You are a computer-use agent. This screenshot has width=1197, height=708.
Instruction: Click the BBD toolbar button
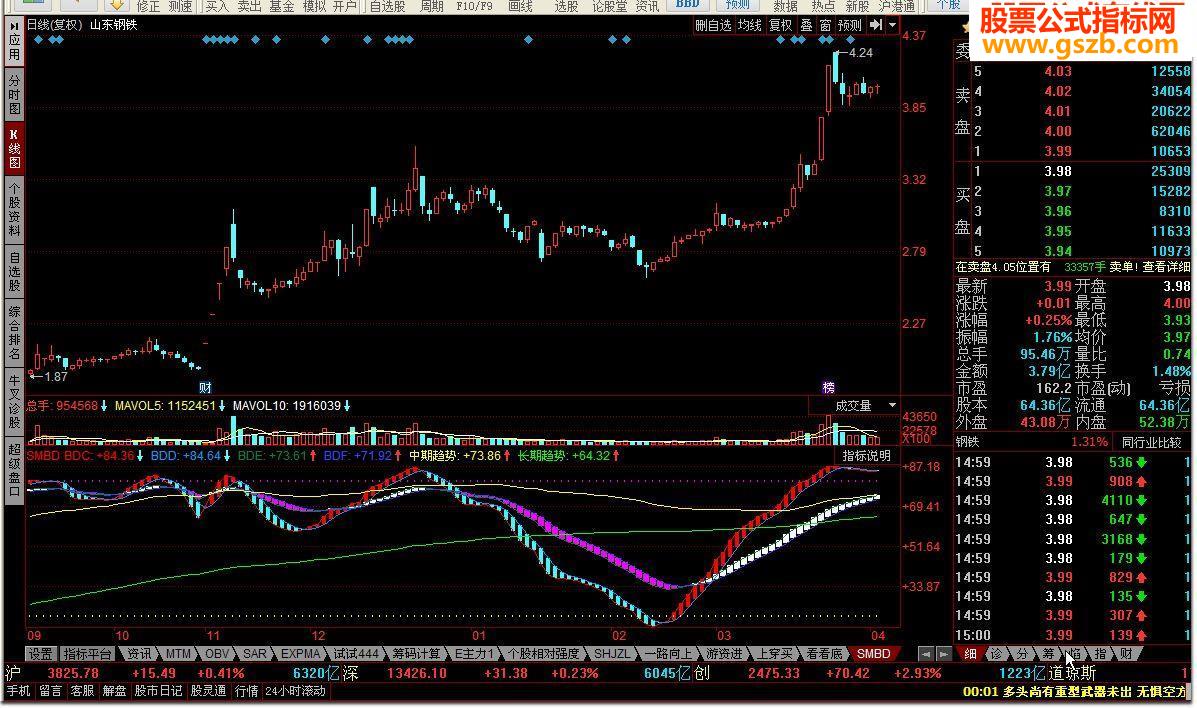click(x=688, y=5)
